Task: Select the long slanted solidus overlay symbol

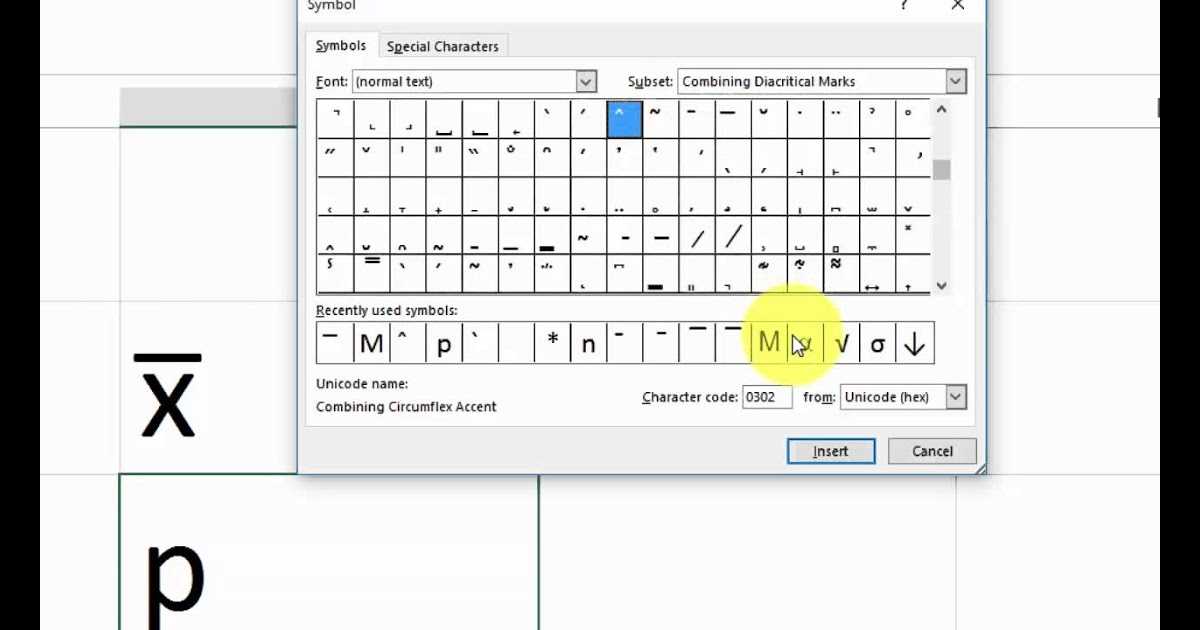Action: pos(731,236)
